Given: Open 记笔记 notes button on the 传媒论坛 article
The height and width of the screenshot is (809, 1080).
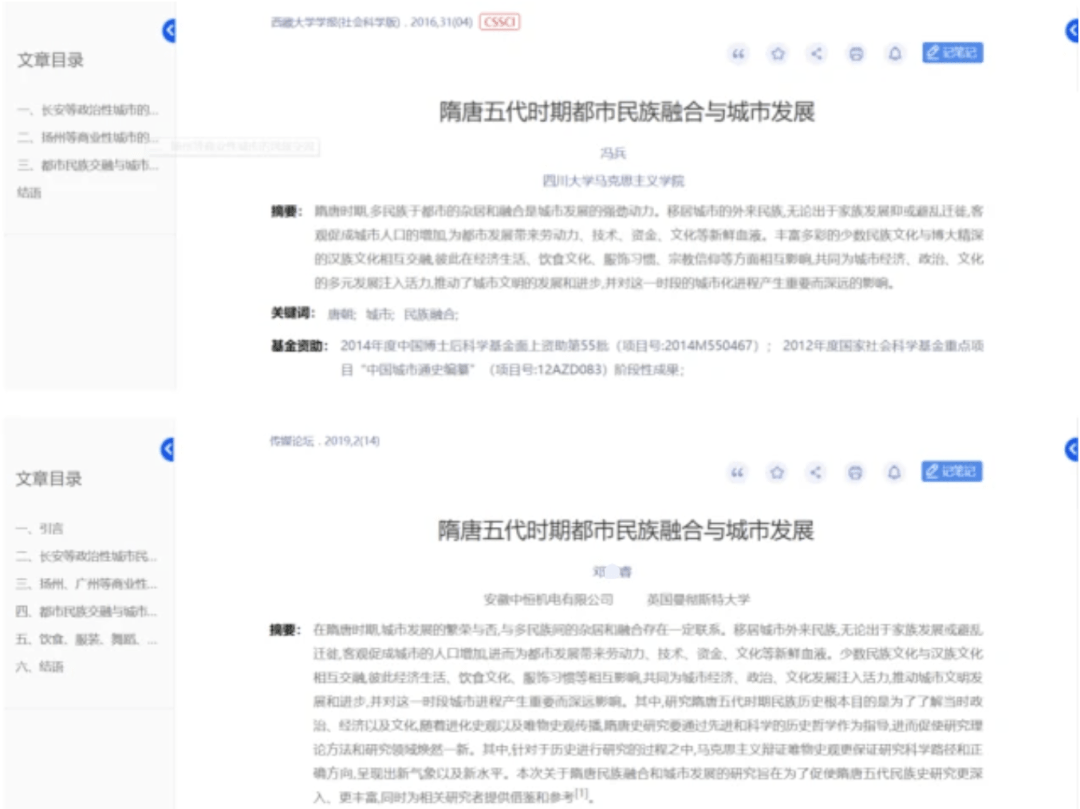Looking at the screenshot, I should coord(952,471).
